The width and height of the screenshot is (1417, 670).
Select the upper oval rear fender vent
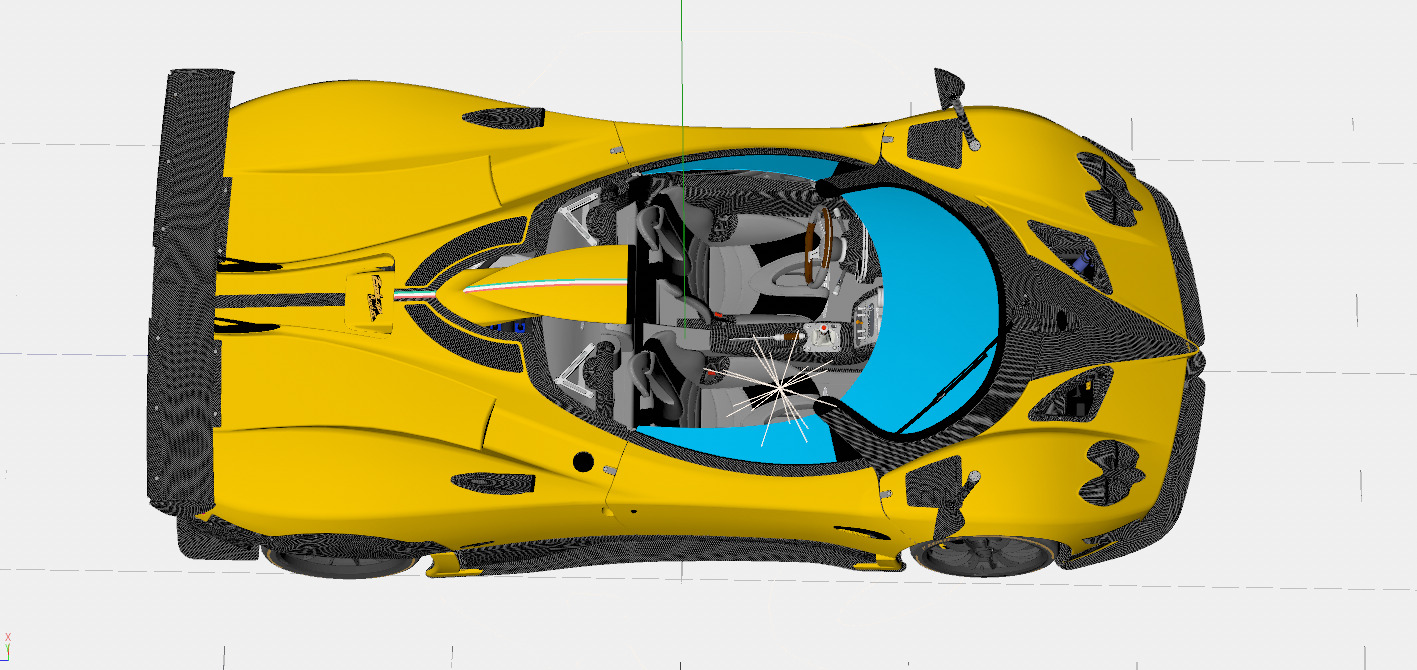(x=503, y=118)
